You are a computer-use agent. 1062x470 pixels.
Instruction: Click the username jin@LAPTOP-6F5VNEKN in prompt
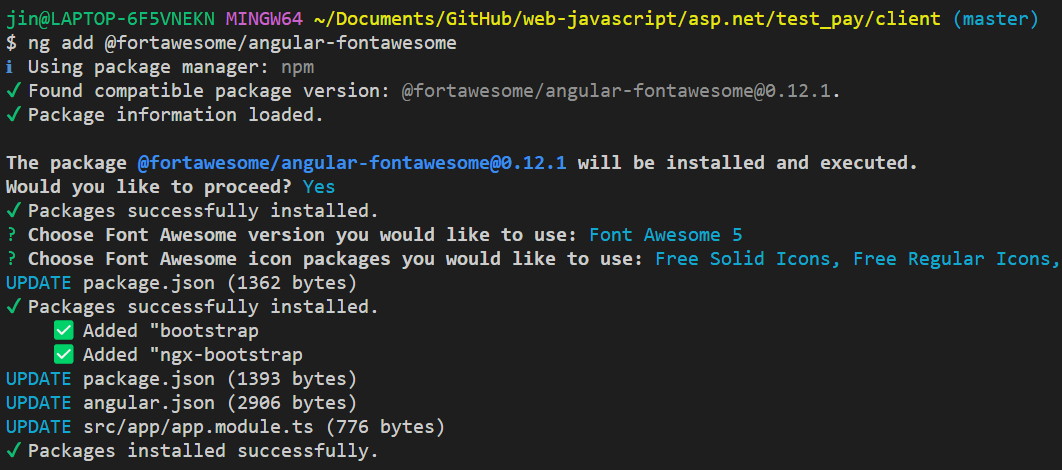click(x=110, y=20)
